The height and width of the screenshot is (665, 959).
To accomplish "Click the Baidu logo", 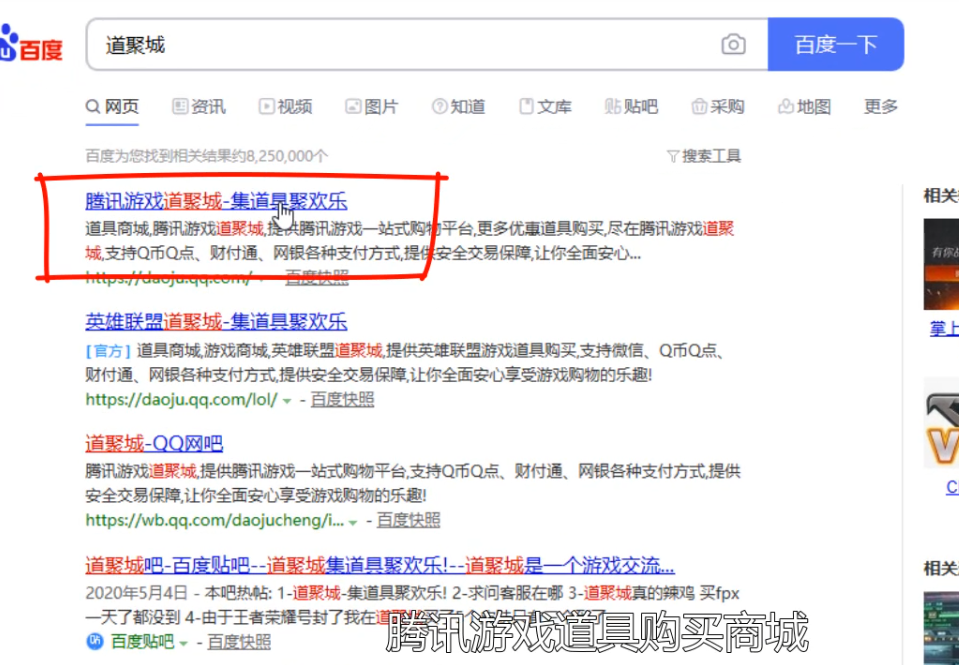I will pyautogui.click(x=31, y=44).
